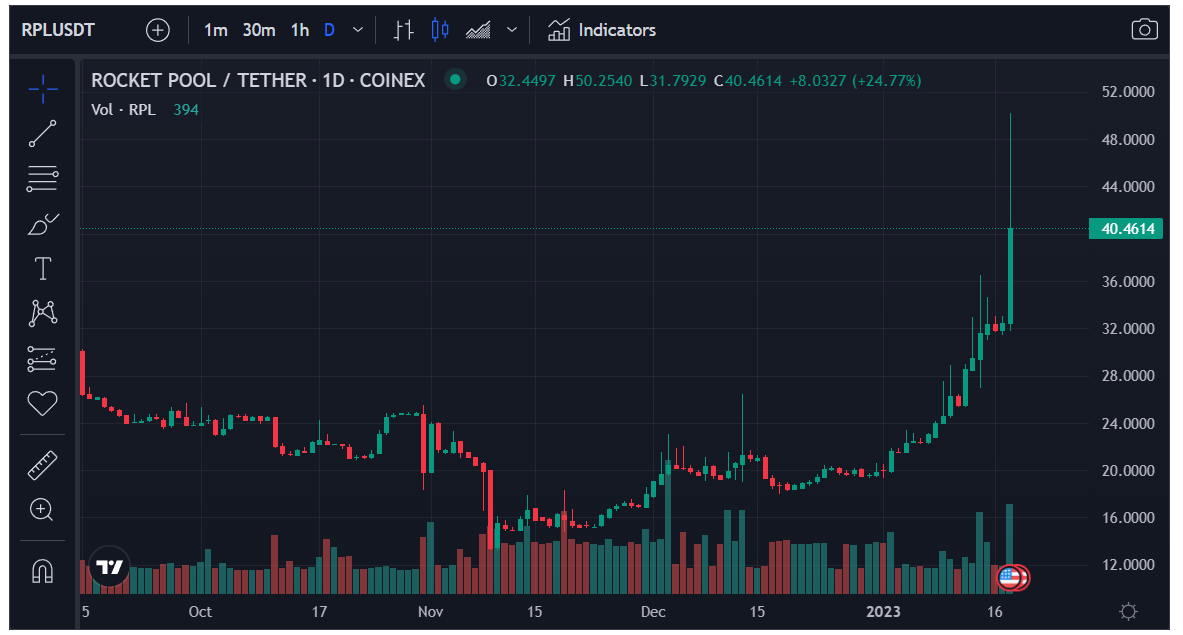This screenshot has width=1183, height=635.
Task: Open the Indicators menu
Action: click(601, 30)
